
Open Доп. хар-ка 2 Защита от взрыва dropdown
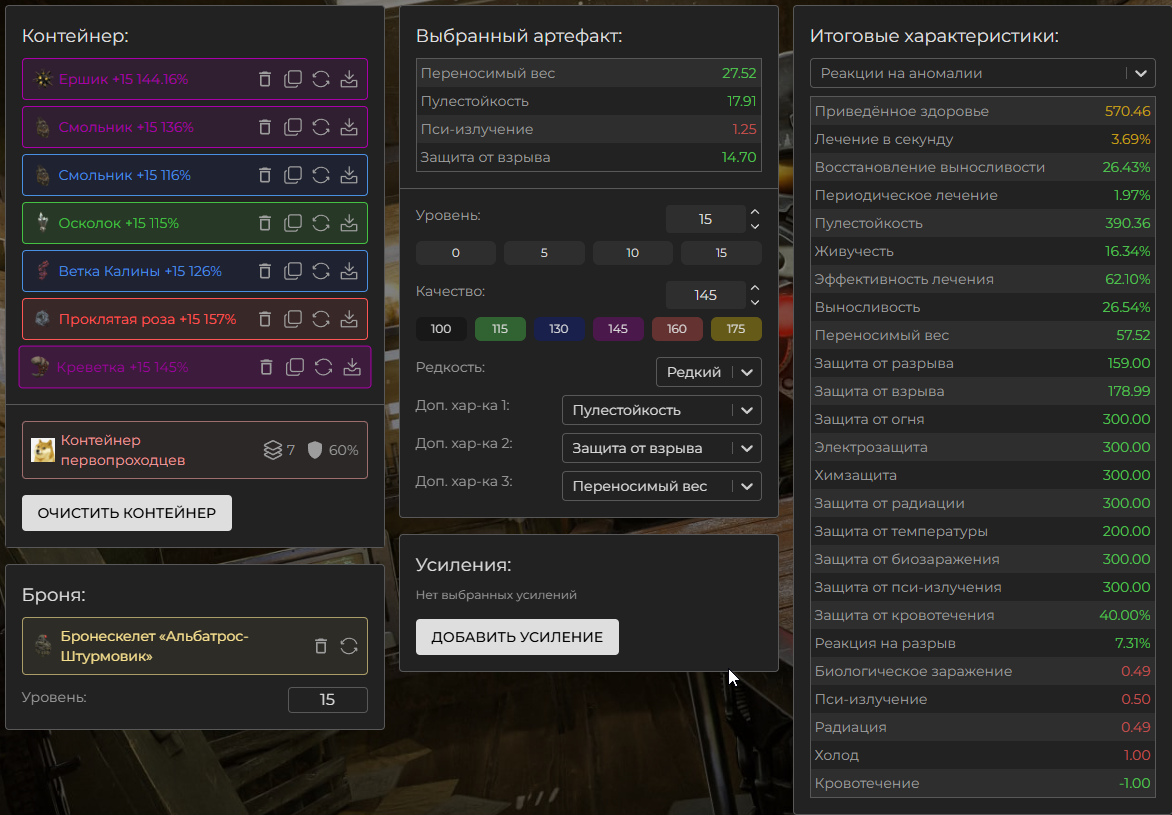tap(661, 448)
